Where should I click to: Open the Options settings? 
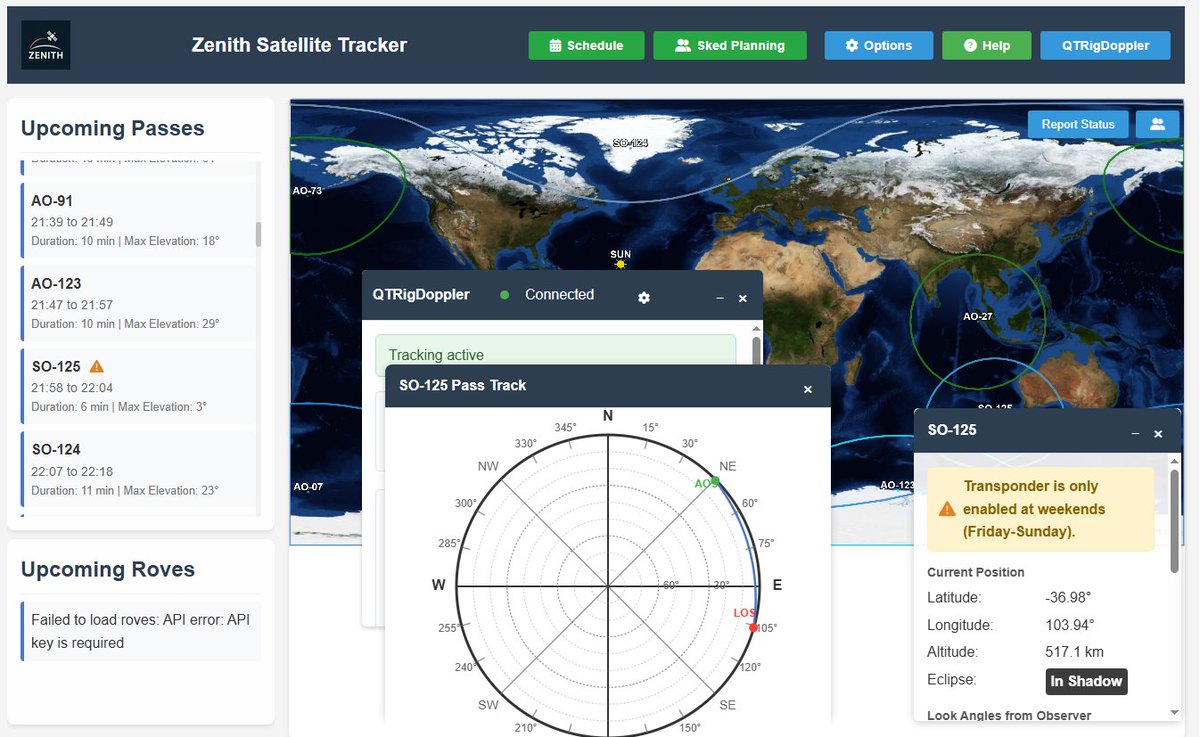pos(878,45)
